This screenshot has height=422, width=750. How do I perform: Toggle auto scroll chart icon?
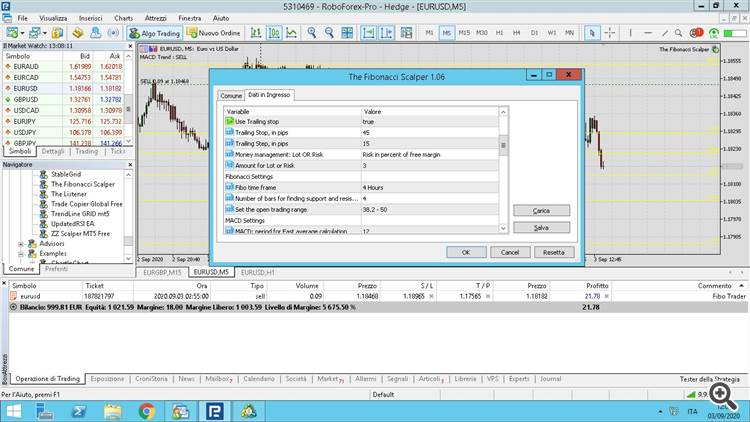368,33
